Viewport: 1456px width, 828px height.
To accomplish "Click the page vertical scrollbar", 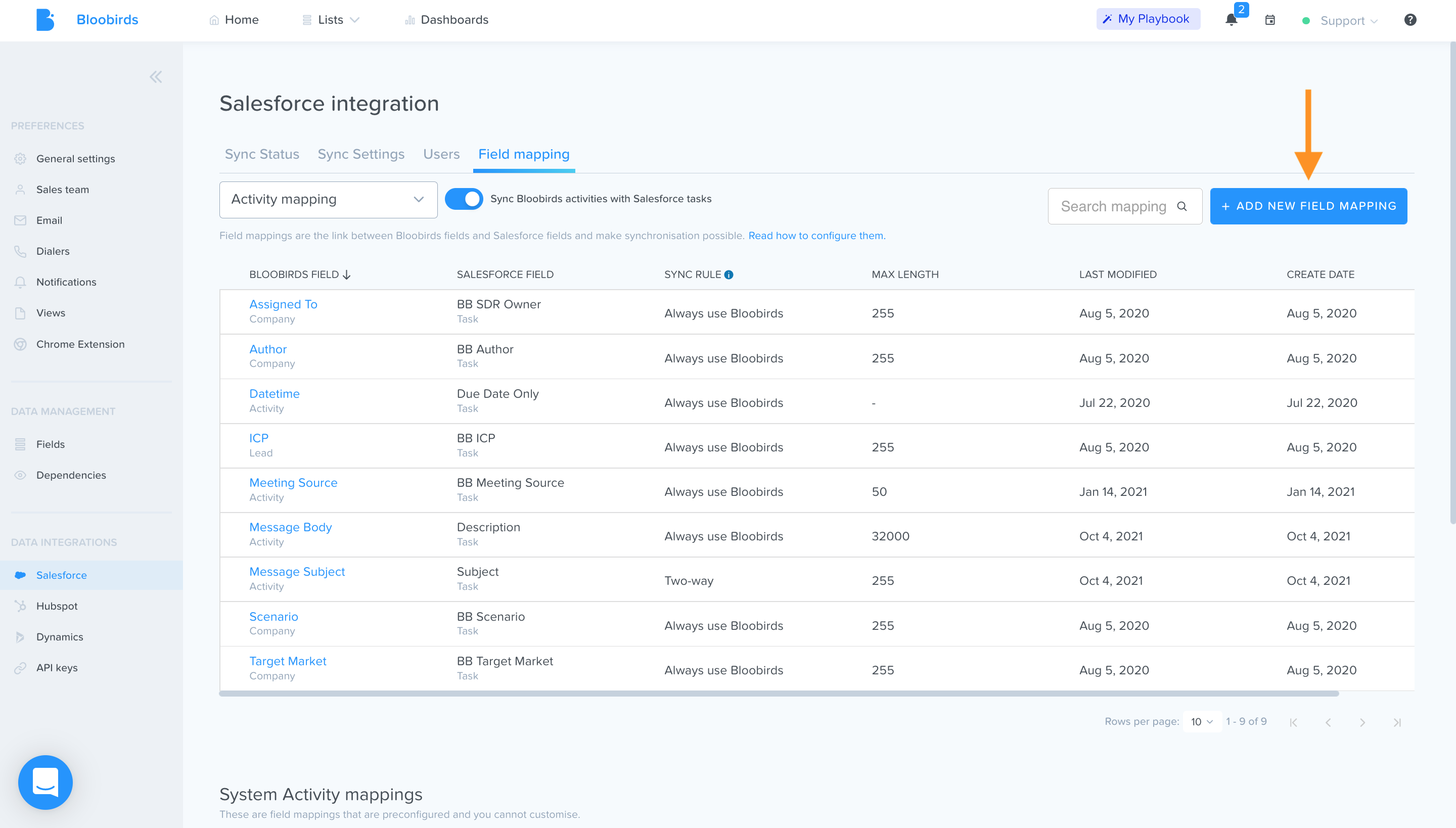I will [1452, 282].
